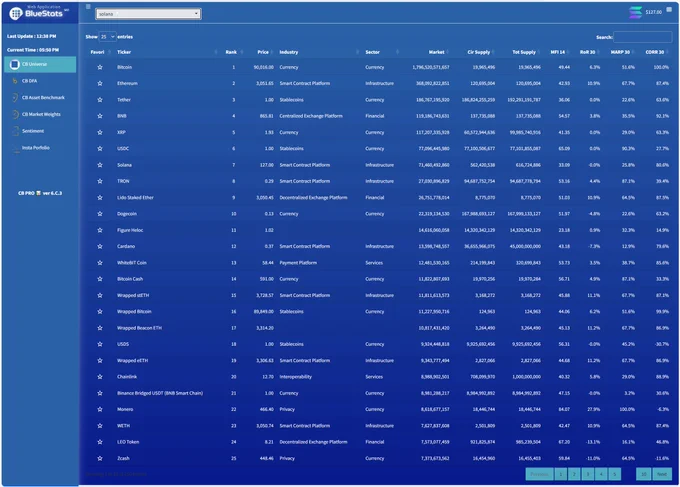Screen dimensions: 680x487
Task: Click the star icon for XRP
Action: point(100,132)
